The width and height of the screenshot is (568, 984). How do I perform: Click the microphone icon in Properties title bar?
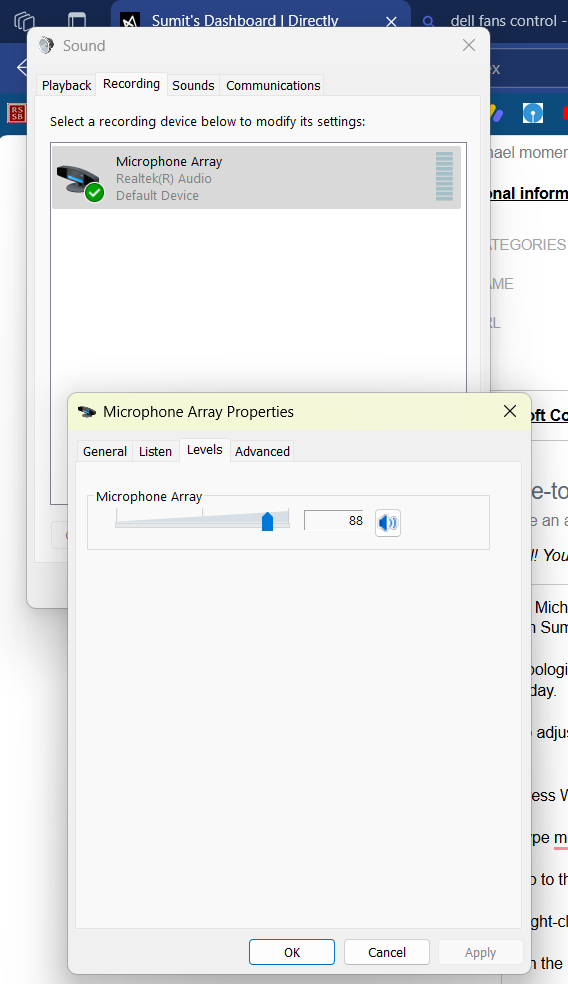[x=87, y=412]
